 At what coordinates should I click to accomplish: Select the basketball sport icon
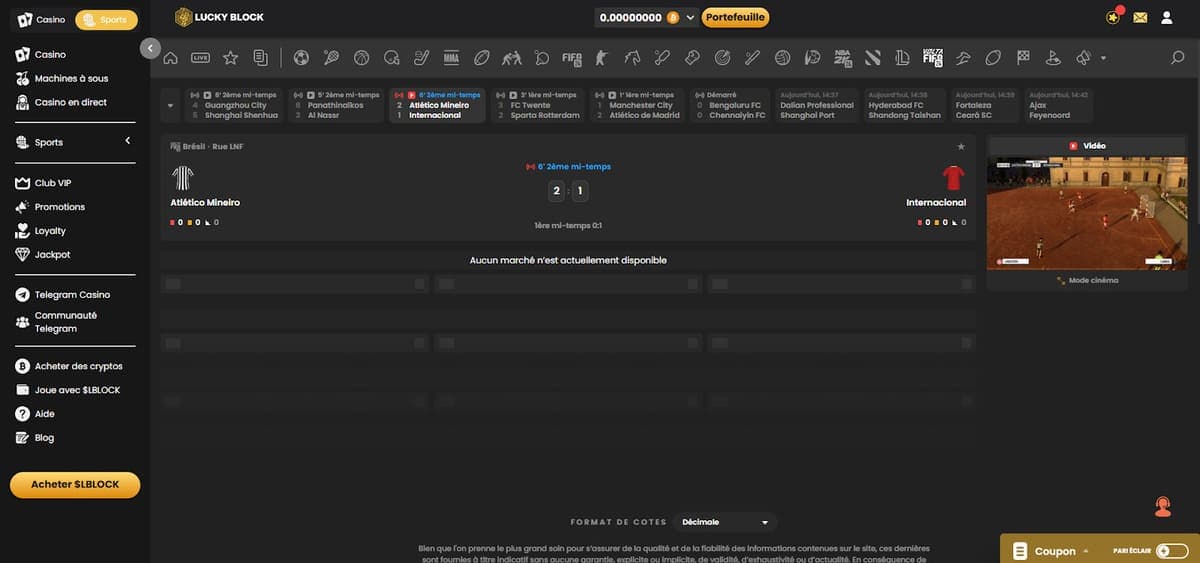pos(361,58)
